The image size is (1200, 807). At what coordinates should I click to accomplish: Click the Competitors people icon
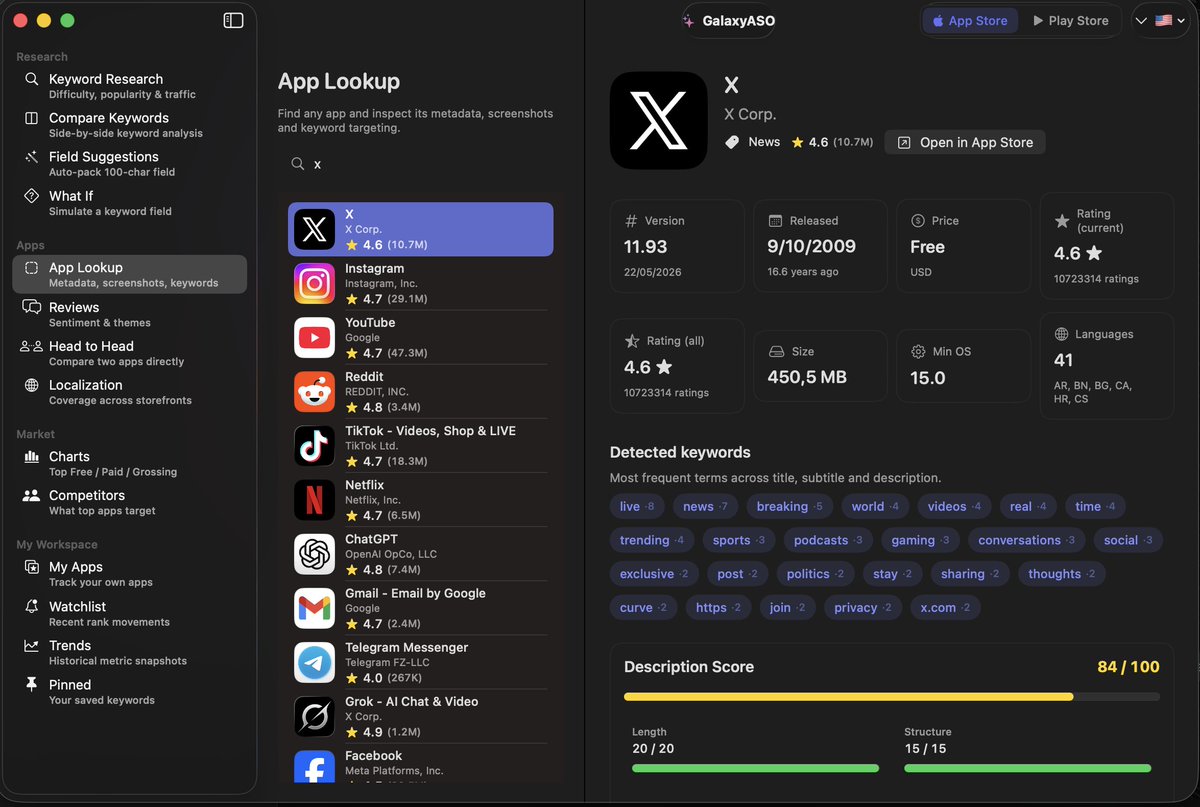(31, 495)
